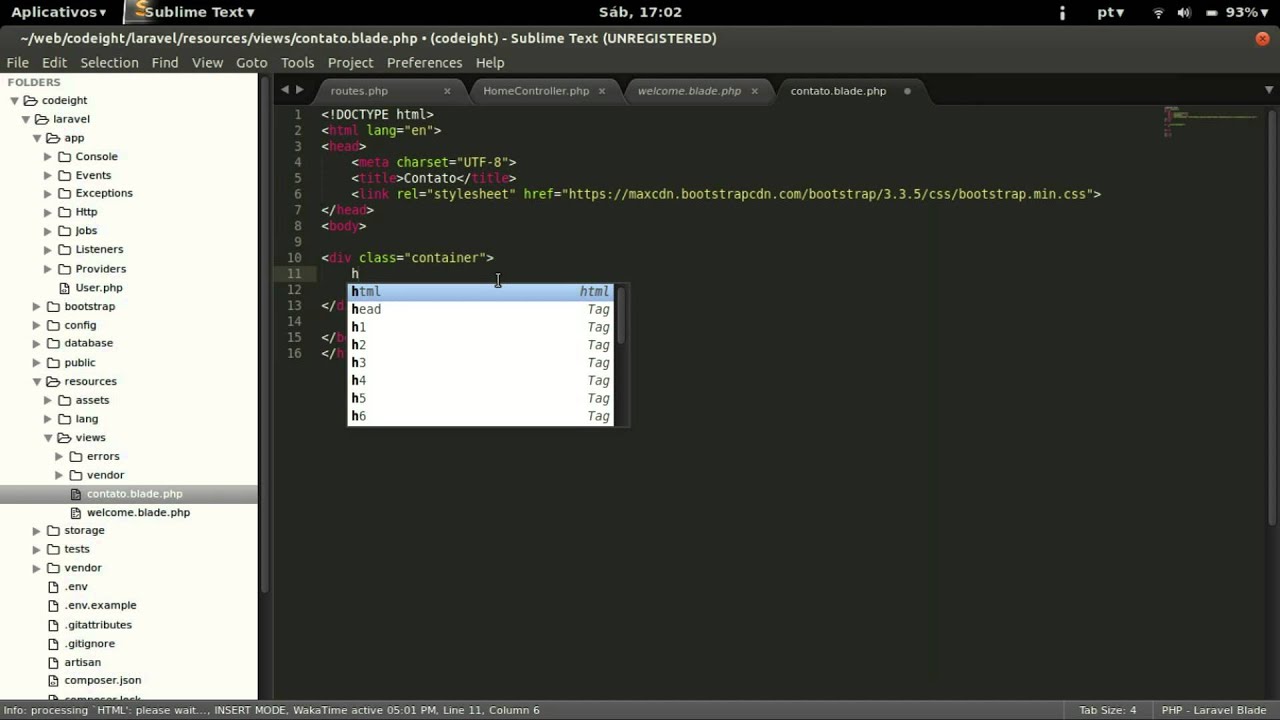Open the View menu
Screen dimensions: 1280x720
click(x=207, y=62)
